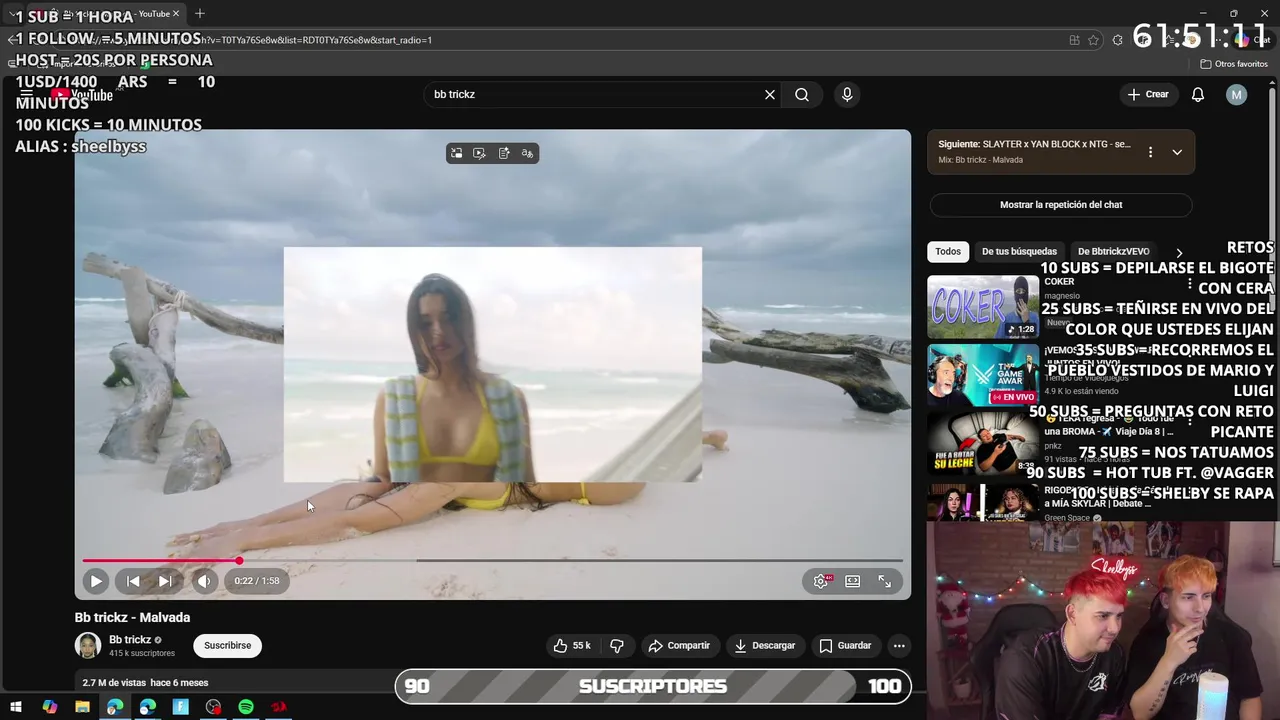Like the video (55 k)
Screen dimensions: 1280x720
coord(573,646)
